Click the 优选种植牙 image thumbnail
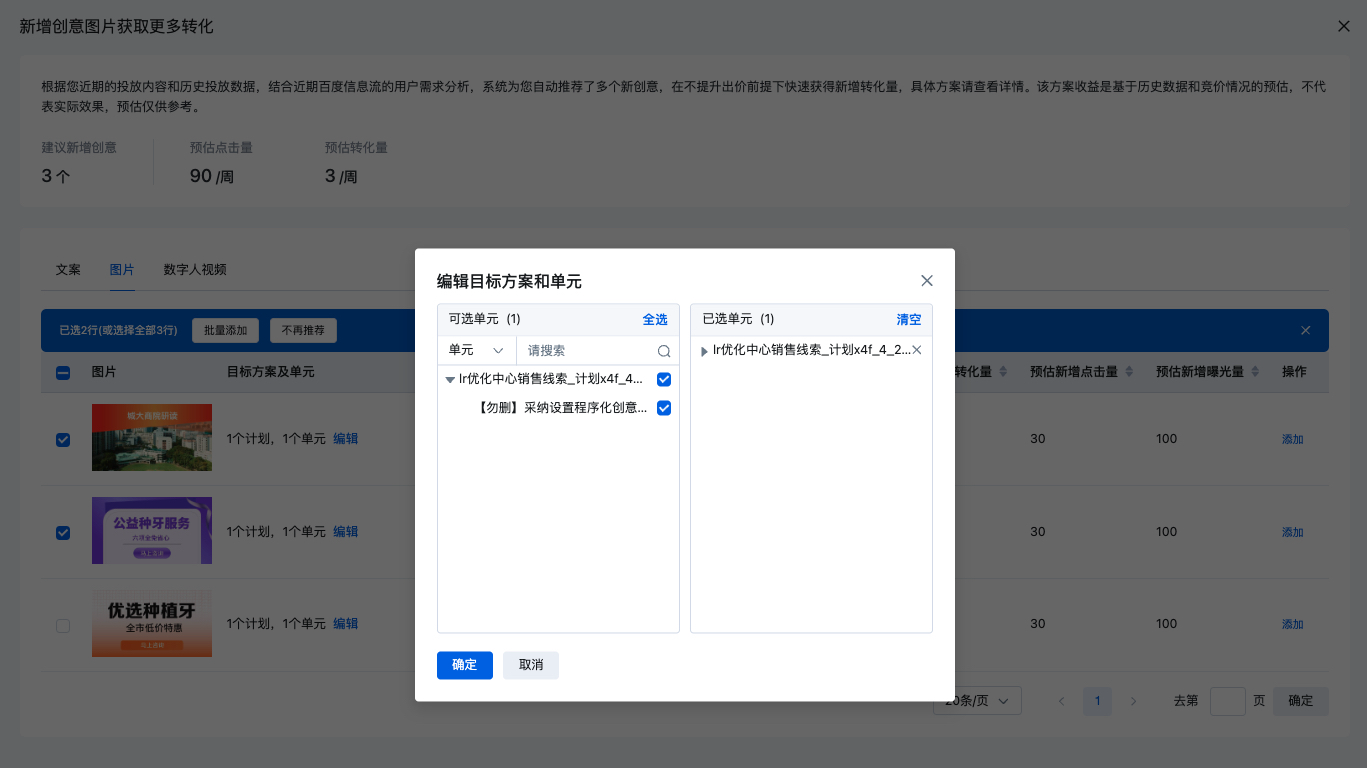 tap(152, 623)
